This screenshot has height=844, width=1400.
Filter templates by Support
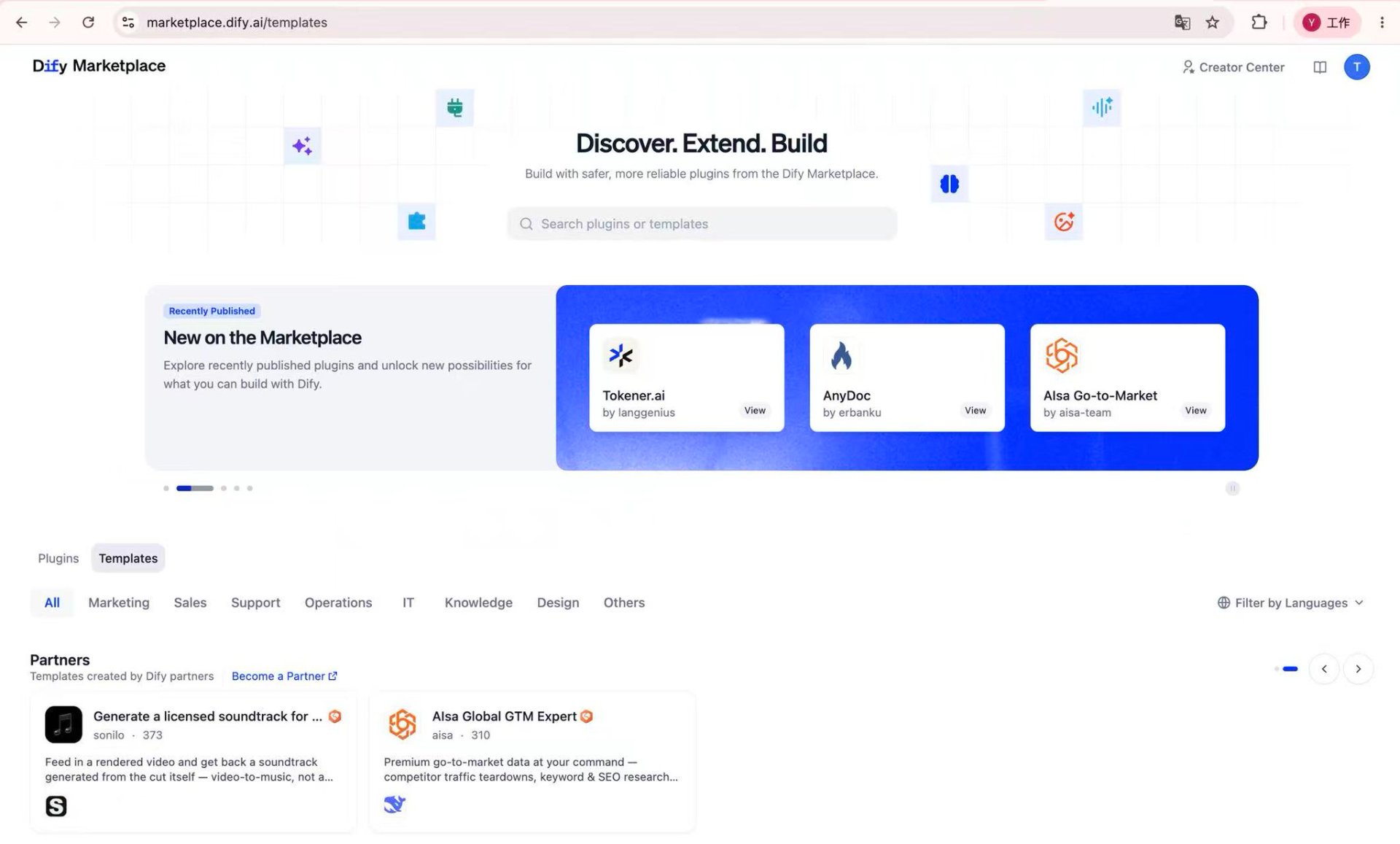point(255,603)
